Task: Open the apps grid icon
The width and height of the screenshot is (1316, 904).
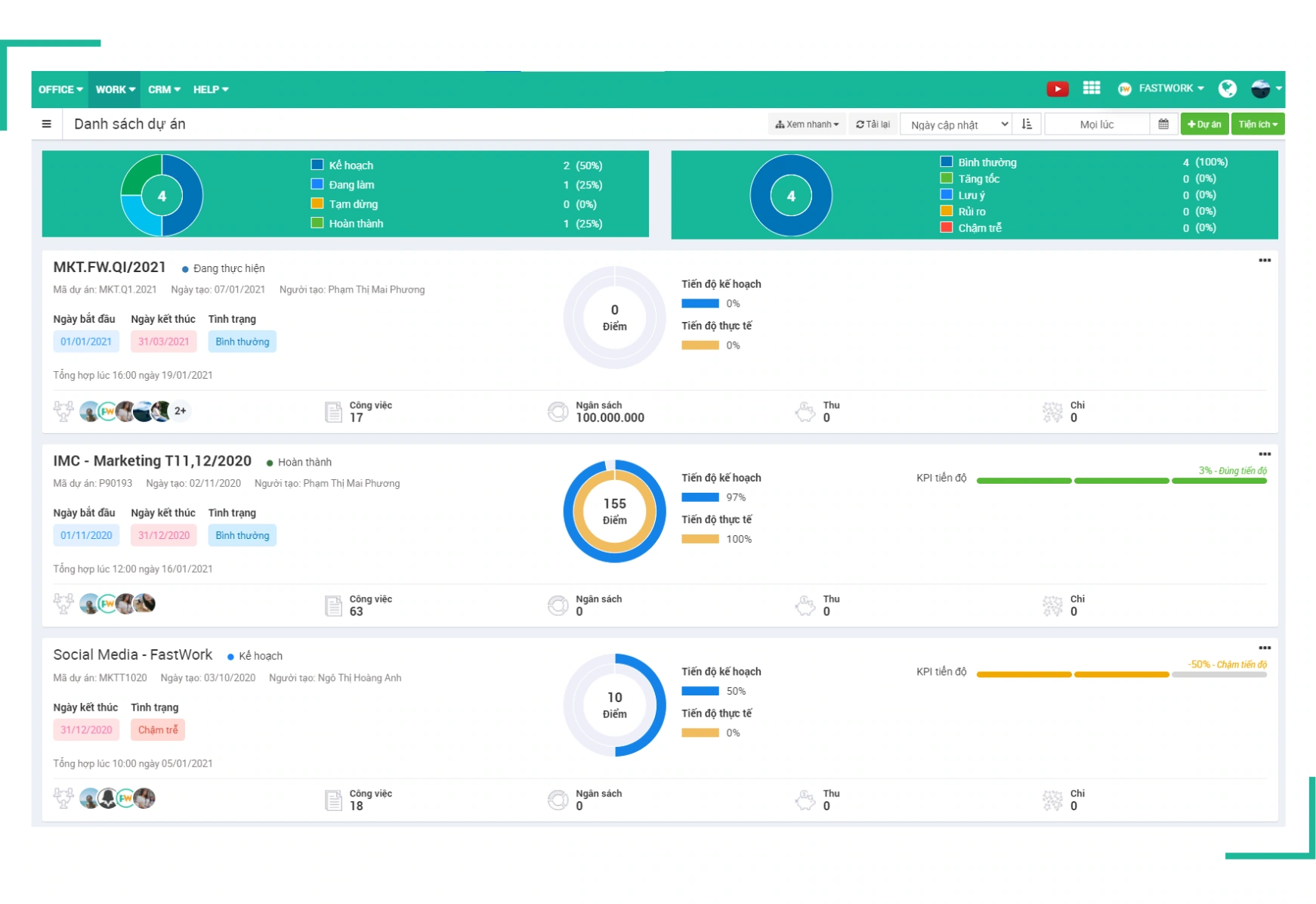Action: (1091, 88)
